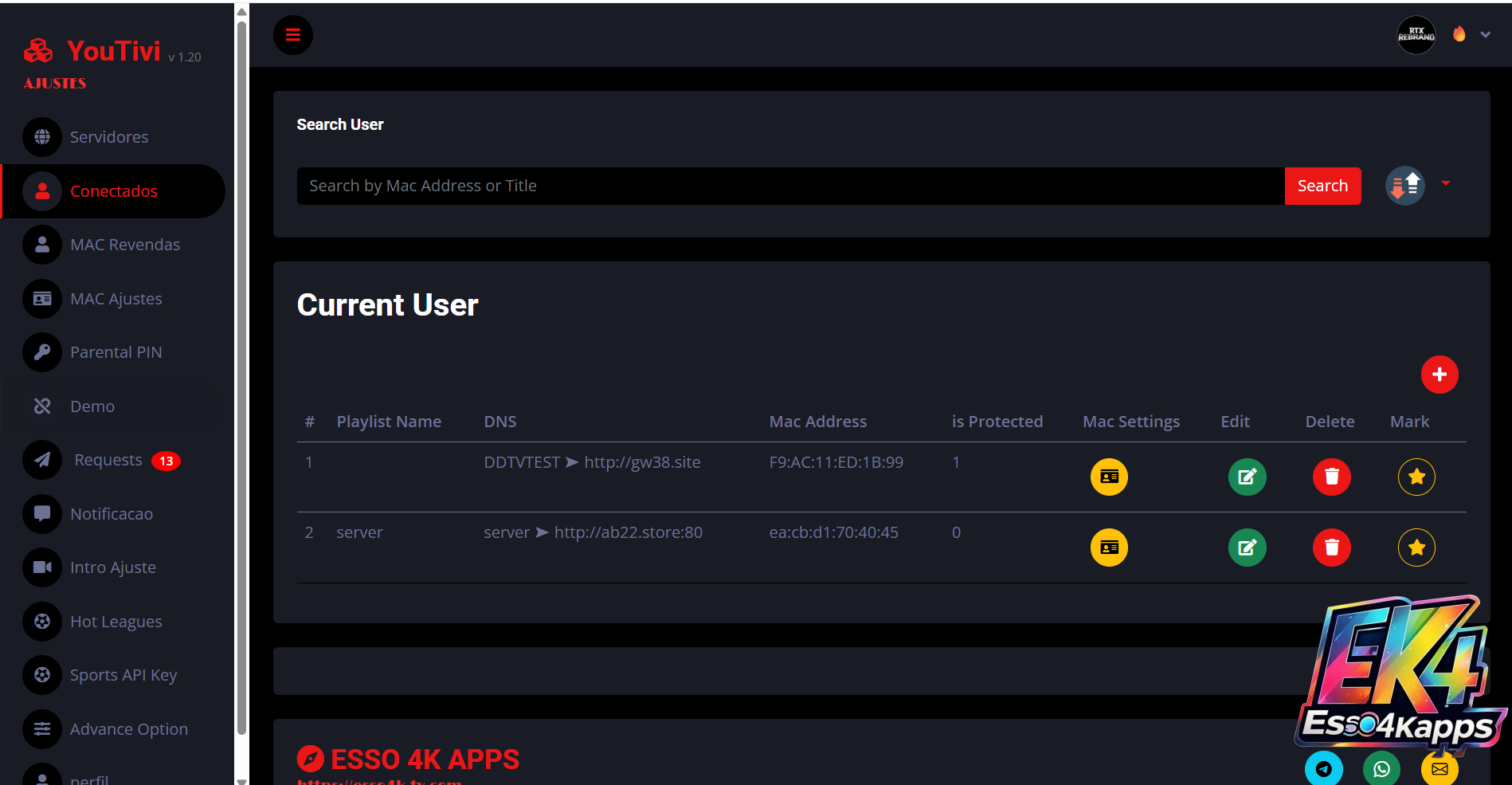Screen dimensions: 1512x785
Task: Edit the server playlist entry
Action: tap(1247, 548)
